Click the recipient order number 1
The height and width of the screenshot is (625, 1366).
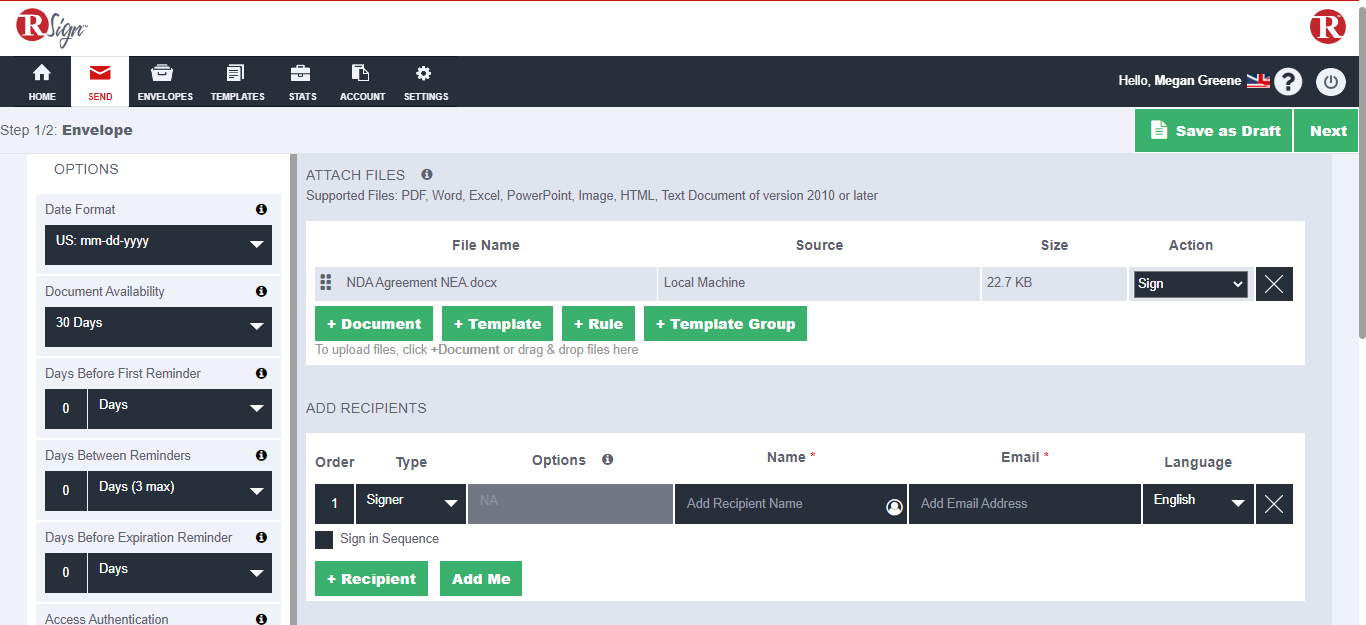click(335, 504)
